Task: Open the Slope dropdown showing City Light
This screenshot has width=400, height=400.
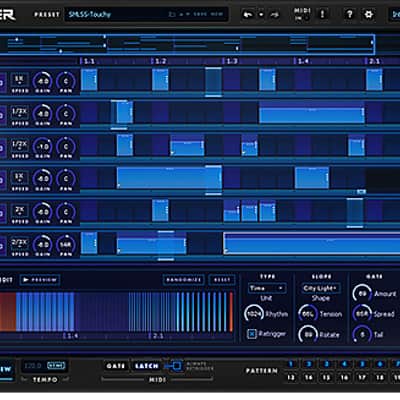Action: [x=321, y=288]
